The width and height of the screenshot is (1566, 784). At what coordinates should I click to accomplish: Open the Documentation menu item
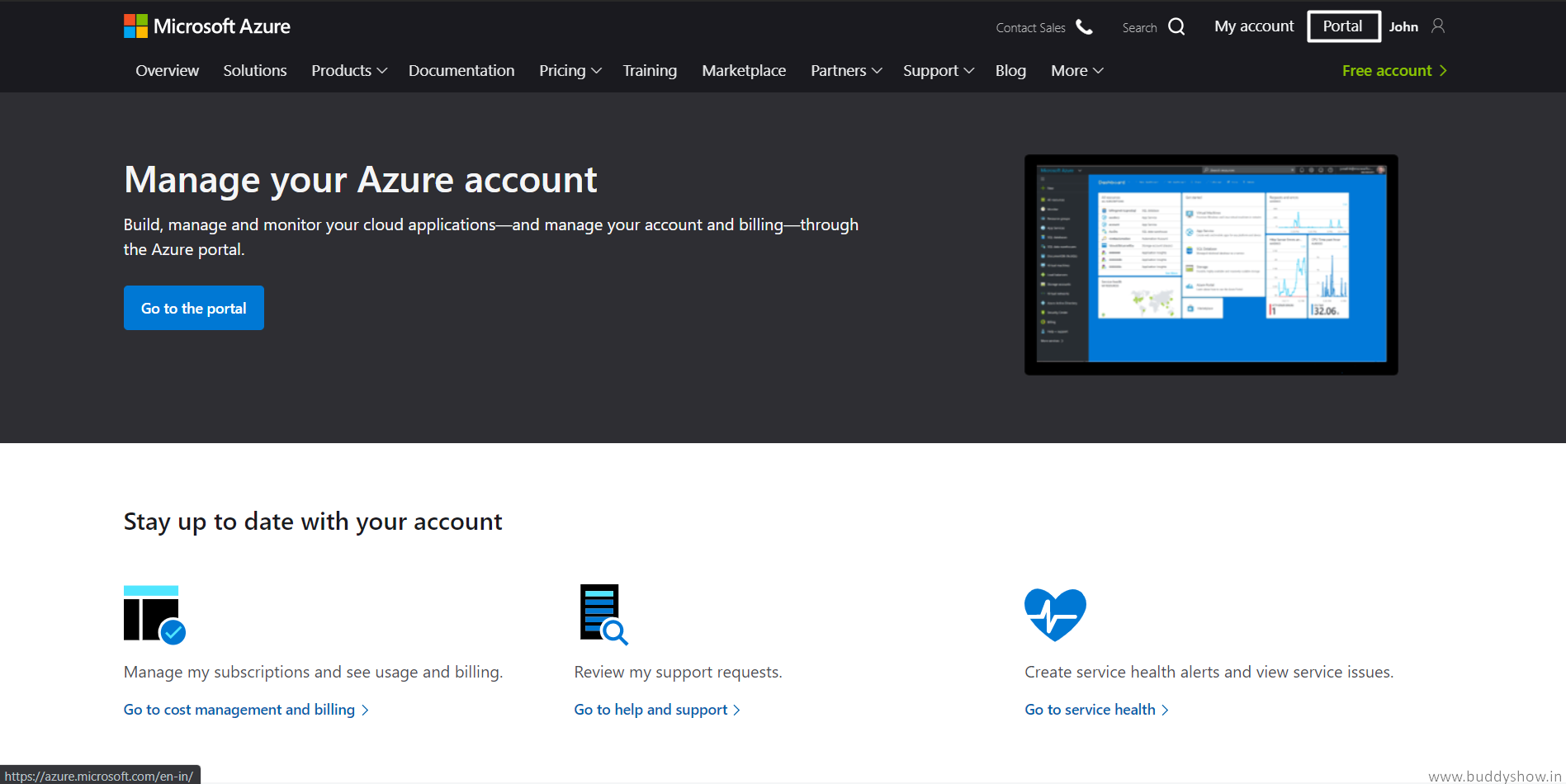point(461,71)
